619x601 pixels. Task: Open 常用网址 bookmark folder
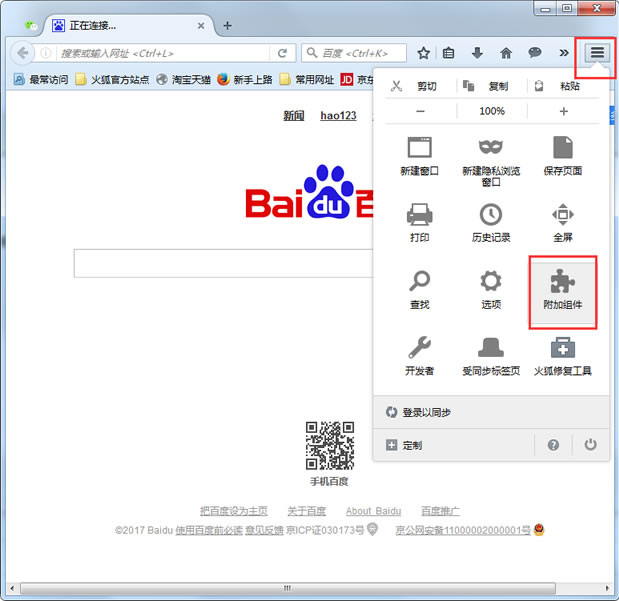306,79
